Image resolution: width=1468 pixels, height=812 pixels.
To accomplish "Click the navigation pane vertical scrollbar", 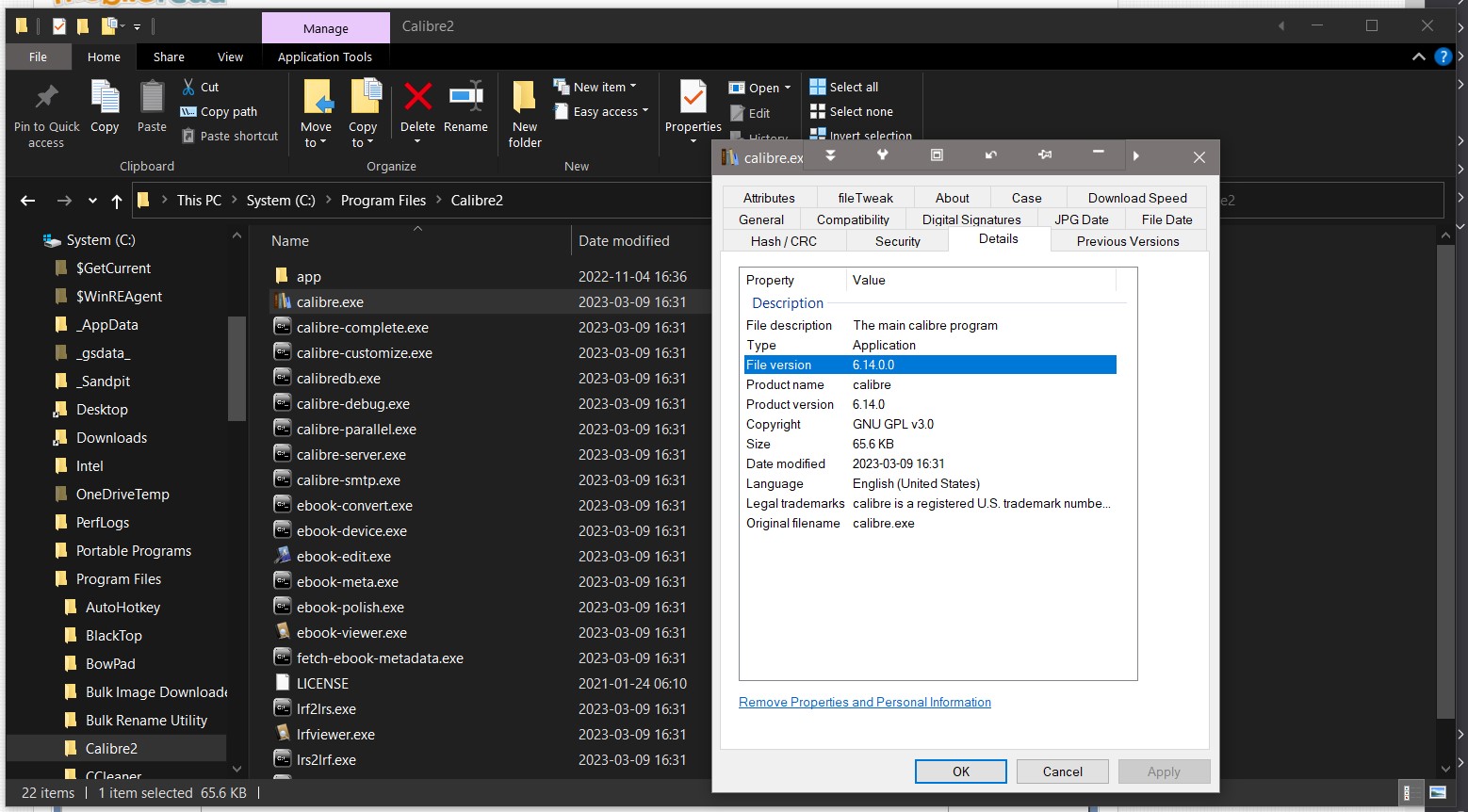I will 237,367.
